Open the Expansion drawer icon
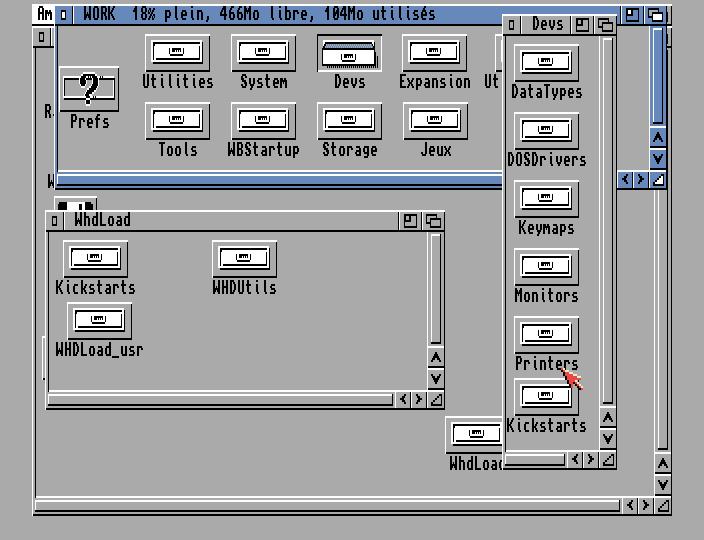The image size is (704, 540). [x=435, y=53]
